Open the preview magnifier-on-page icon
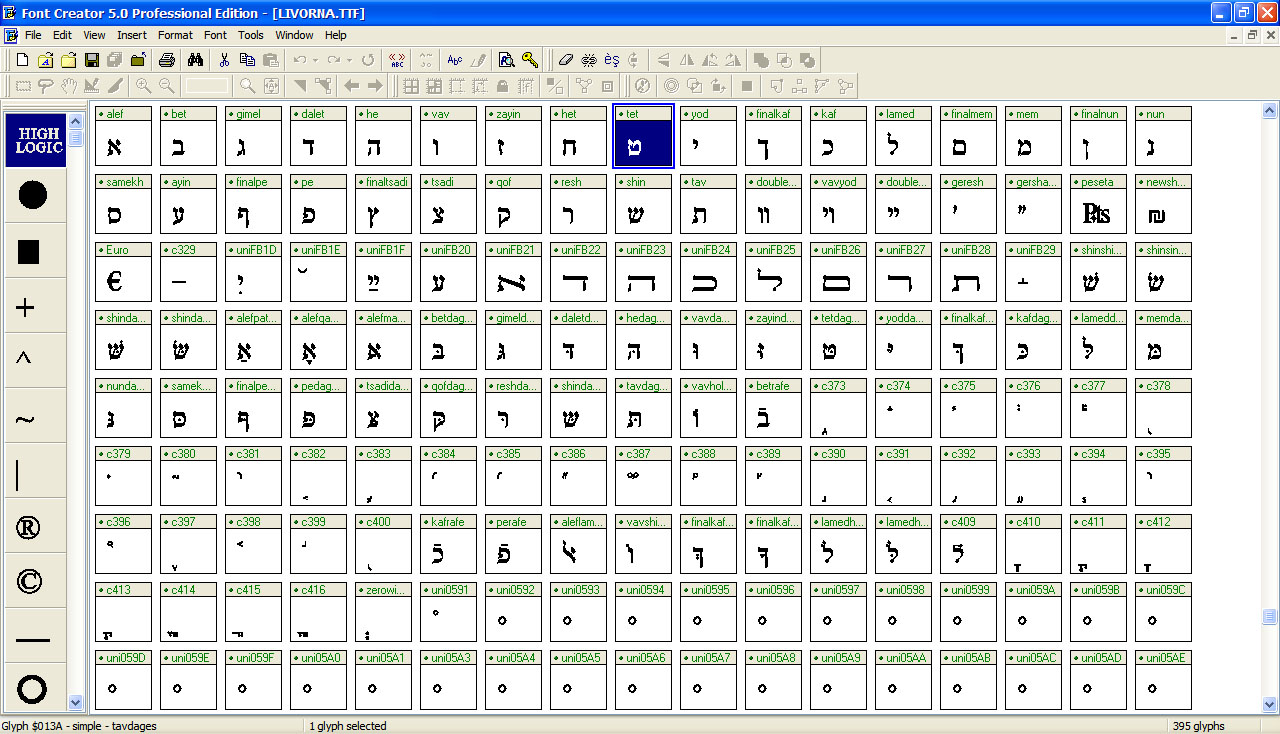The image size is (1280, 734). click(507, 60)
